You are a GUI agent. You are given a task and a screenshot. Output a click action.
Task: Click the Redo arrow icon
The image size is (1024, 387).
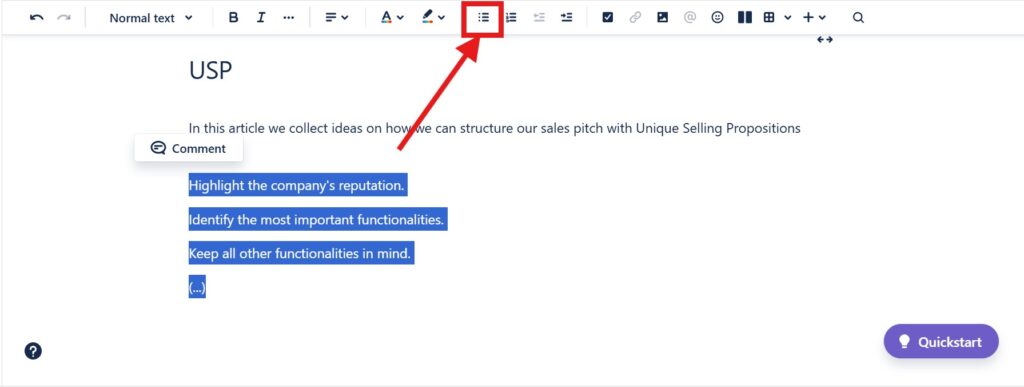[x=63, y=18]
